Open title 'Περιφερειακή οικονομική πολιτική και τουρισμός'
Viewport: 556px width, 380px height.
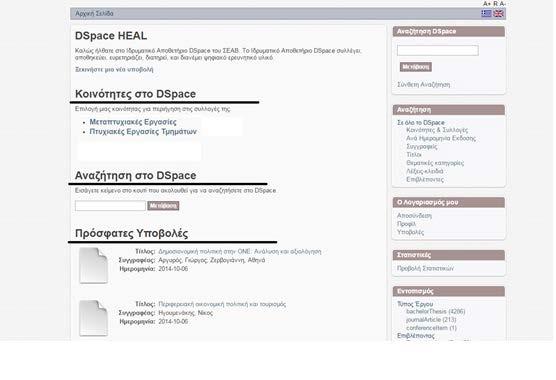222,304
